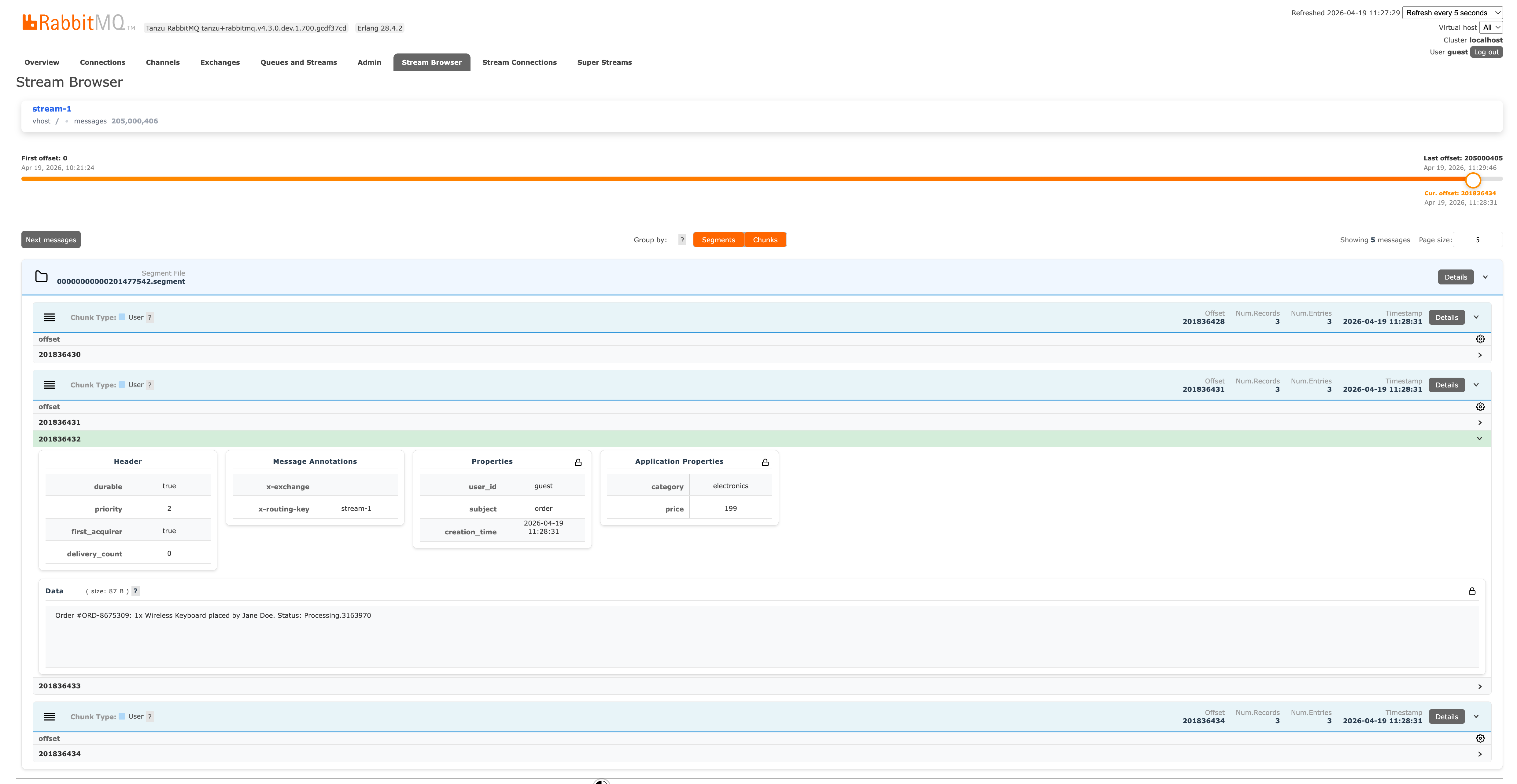Open the stream-1 link
The height and width of the screenshot is (784, 1517).
pos(52,109)
